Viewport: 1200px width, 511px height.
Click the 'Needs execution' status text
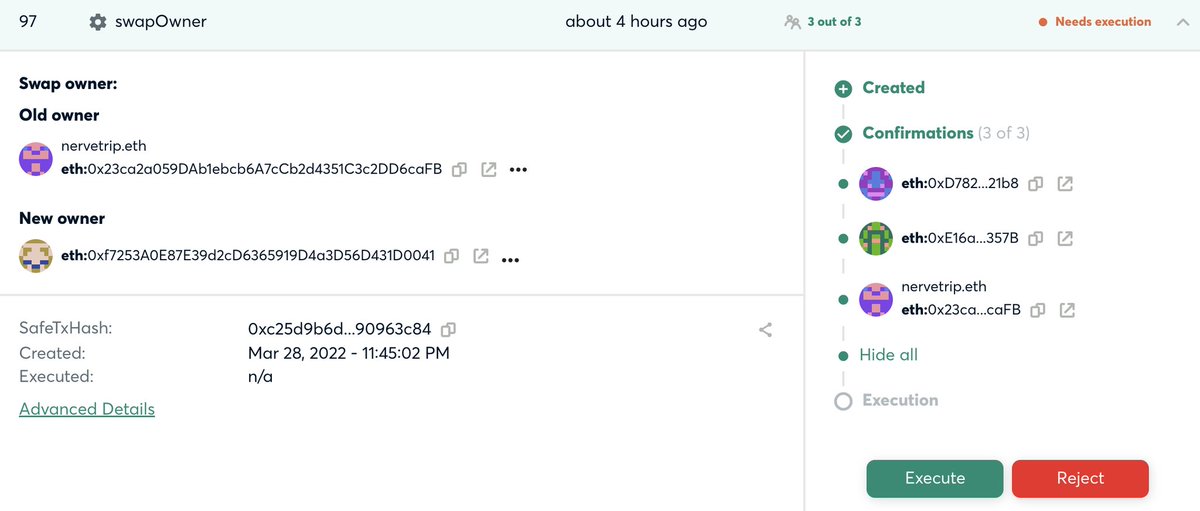coord(1103,21)
